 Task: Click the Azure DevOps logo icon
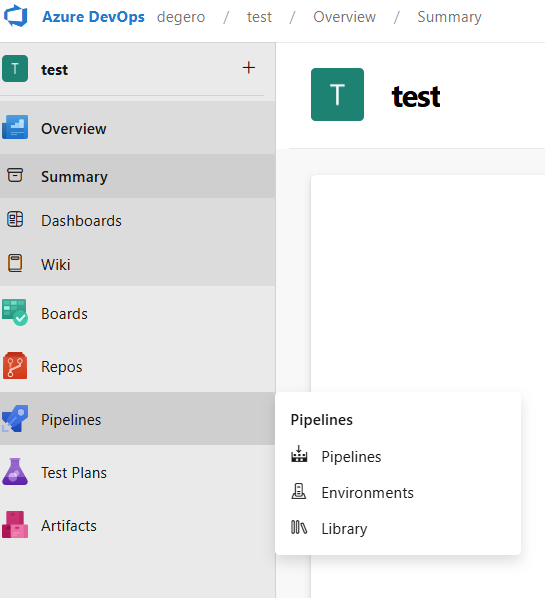16,16
